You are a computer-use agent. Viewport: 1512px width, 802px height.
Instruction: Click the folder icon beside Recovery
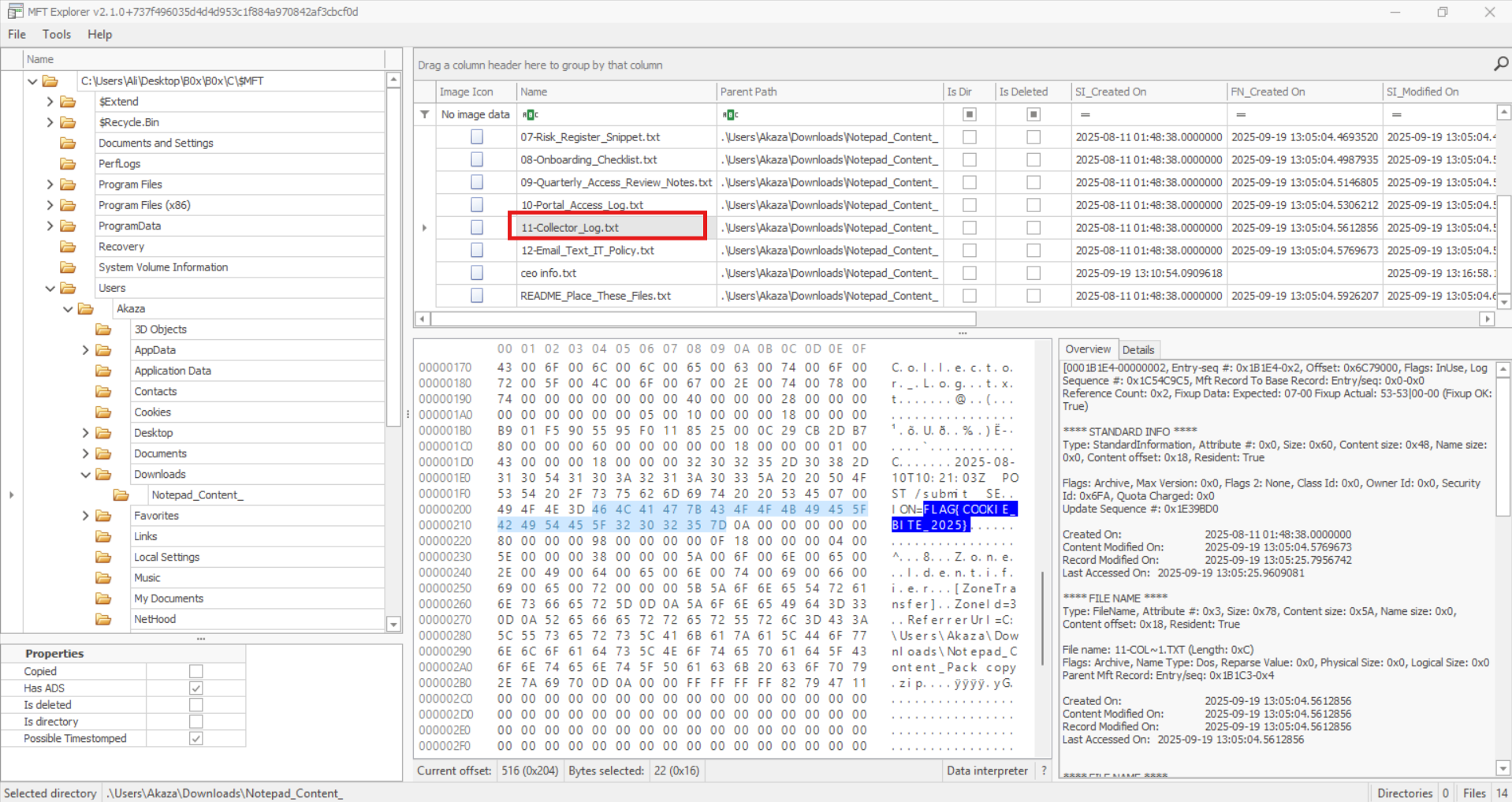(69, 246)
